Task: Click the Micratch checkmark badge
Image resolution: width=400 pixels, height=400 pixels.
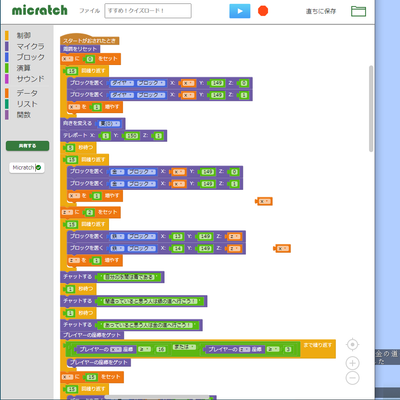Action: point(27,168)
